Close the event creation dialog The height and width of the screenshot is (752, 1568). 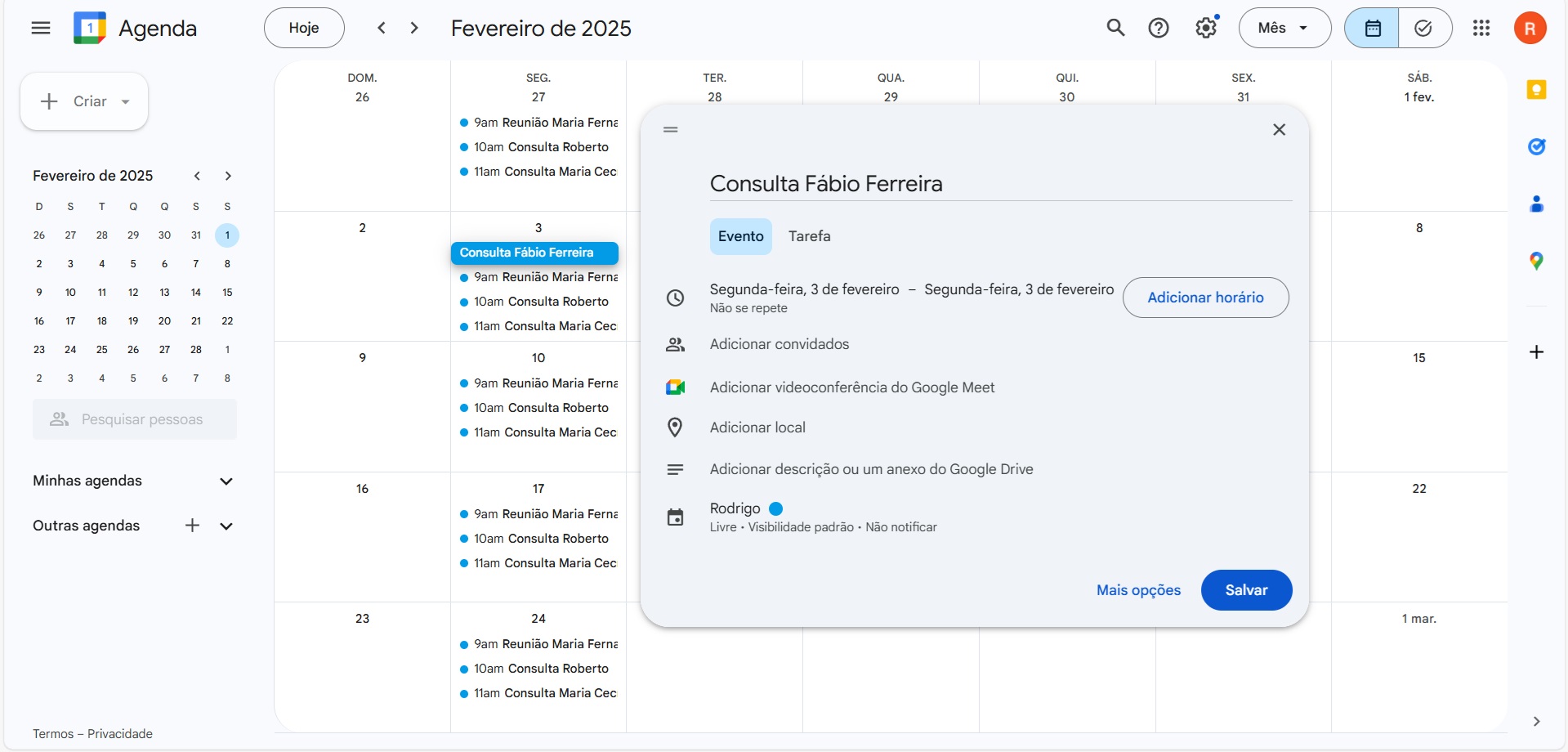click(x=1280, y=129)
